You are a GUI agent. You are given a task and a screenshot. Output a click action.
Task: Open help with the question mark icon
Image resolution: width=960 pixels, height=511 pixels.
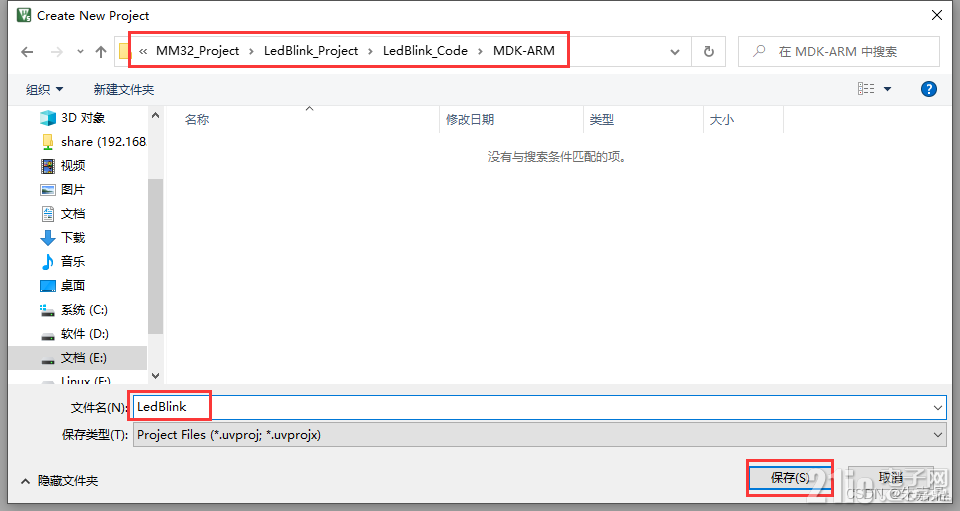tap(929, 89)
